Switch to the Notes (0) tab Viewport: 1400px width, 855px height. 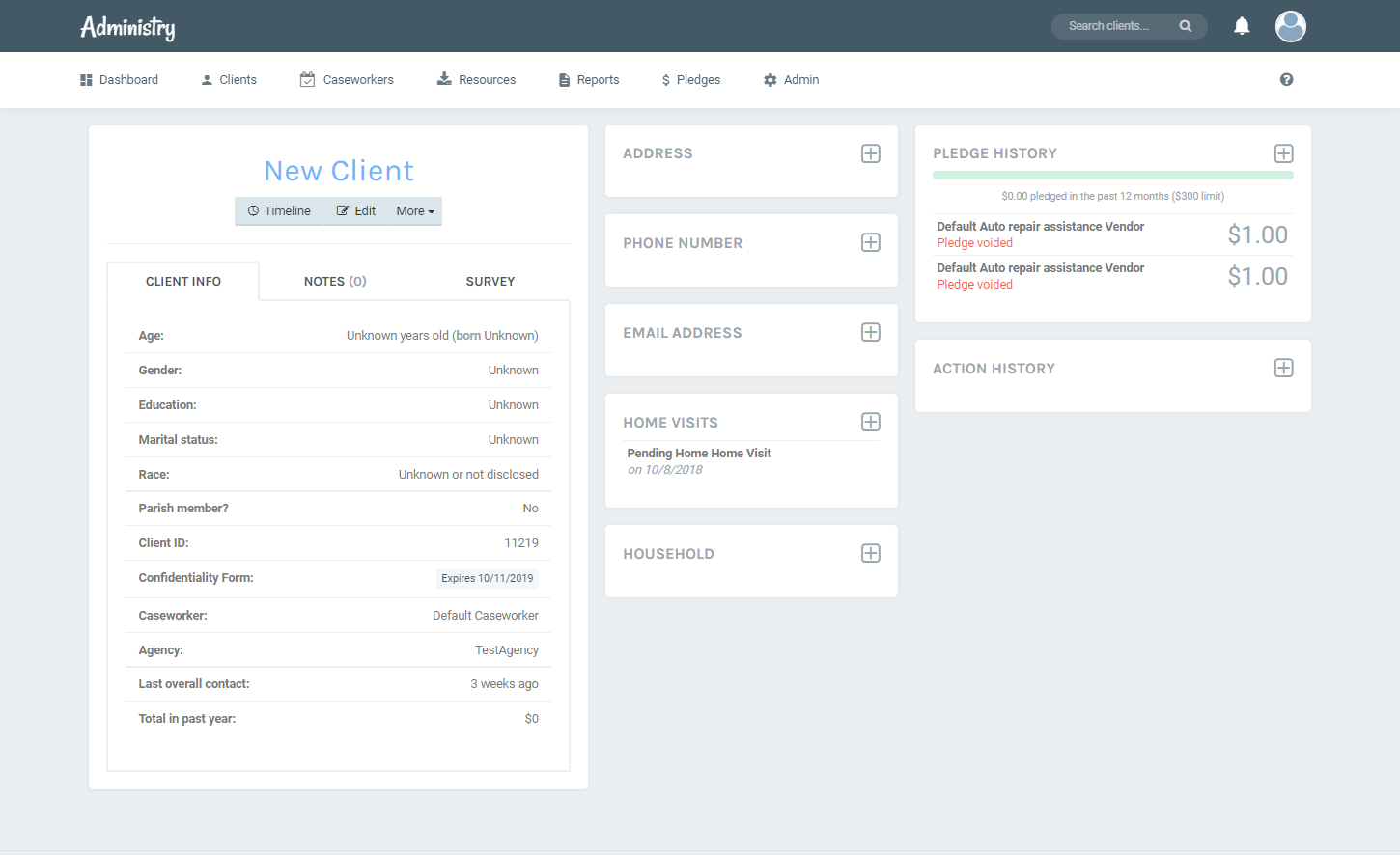pyautogui.click(x=335, y=282)
